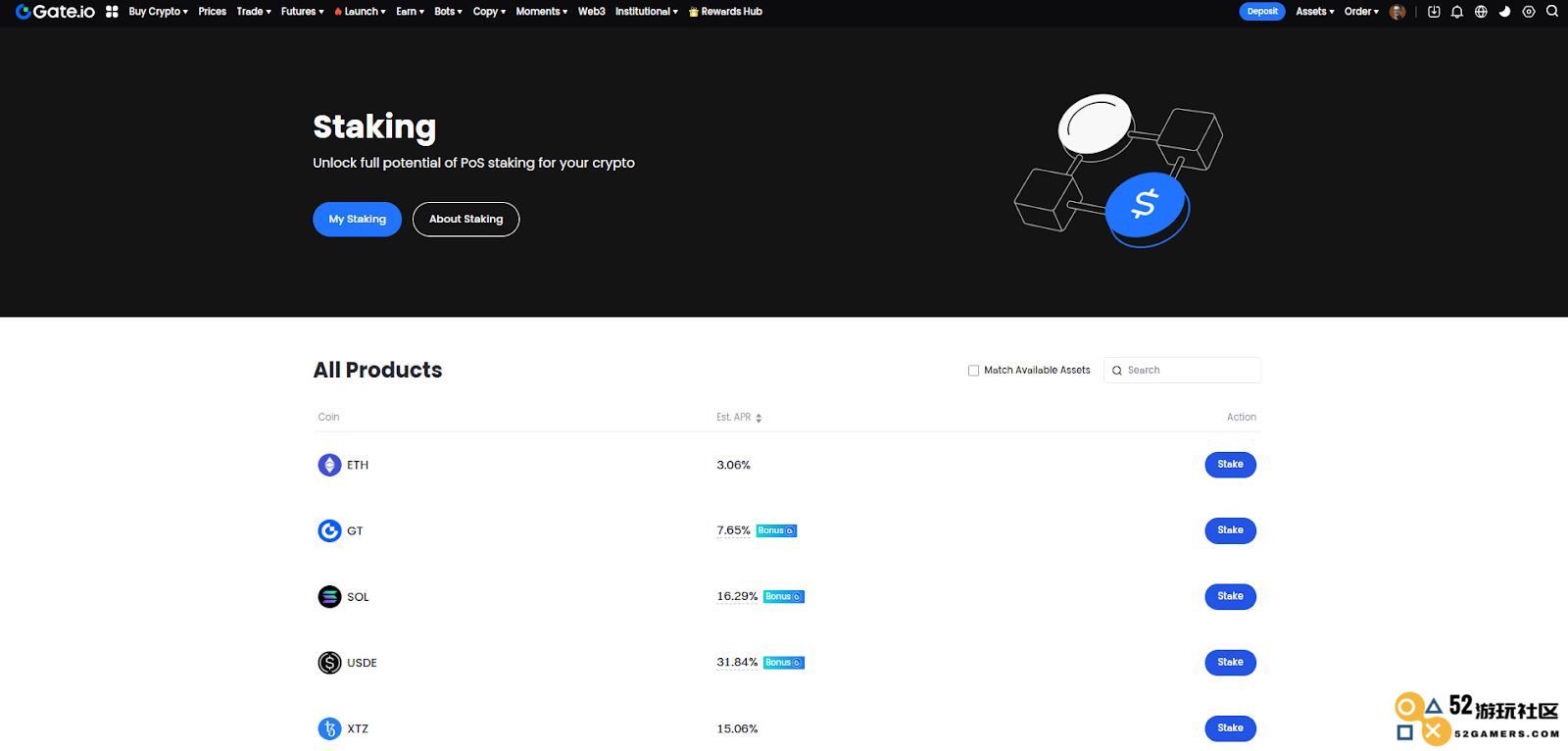Open the apps grid icon
Screen dimensions: 1568x751
tap(112, 12)
